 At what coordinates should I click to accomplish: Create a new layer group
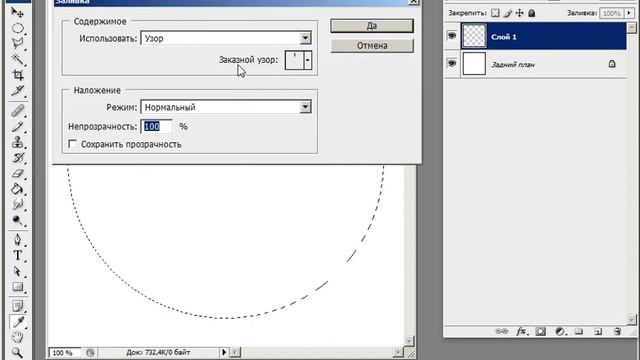[579, 331]
